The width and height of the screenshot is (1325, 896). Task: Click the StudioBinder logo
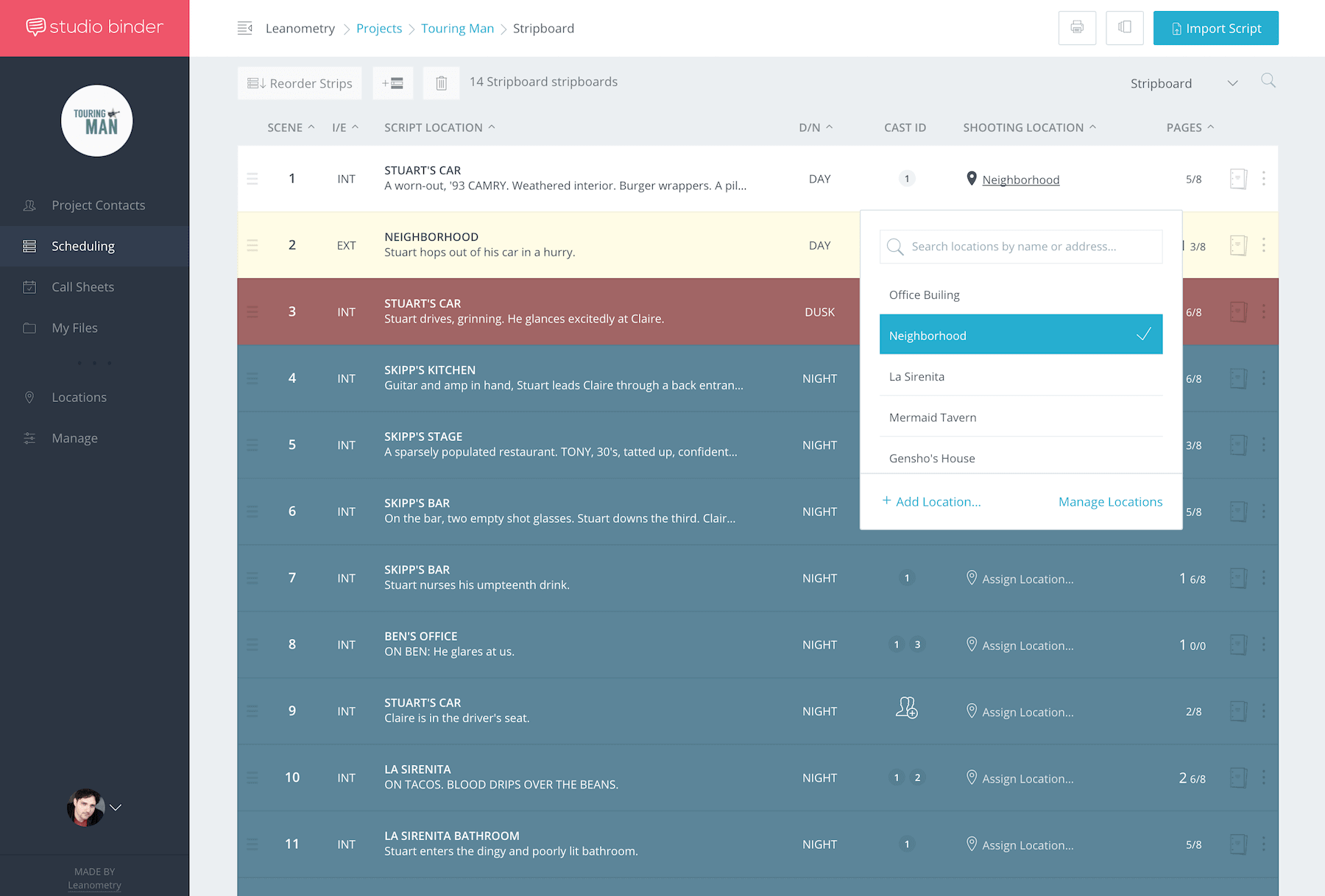tap(94, 27)
